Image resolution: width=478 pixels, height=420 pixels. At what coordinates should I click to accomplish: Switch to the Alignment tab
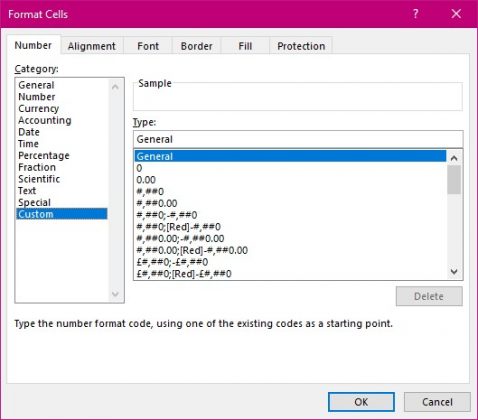pyautogui.click(x=92, y=46)
